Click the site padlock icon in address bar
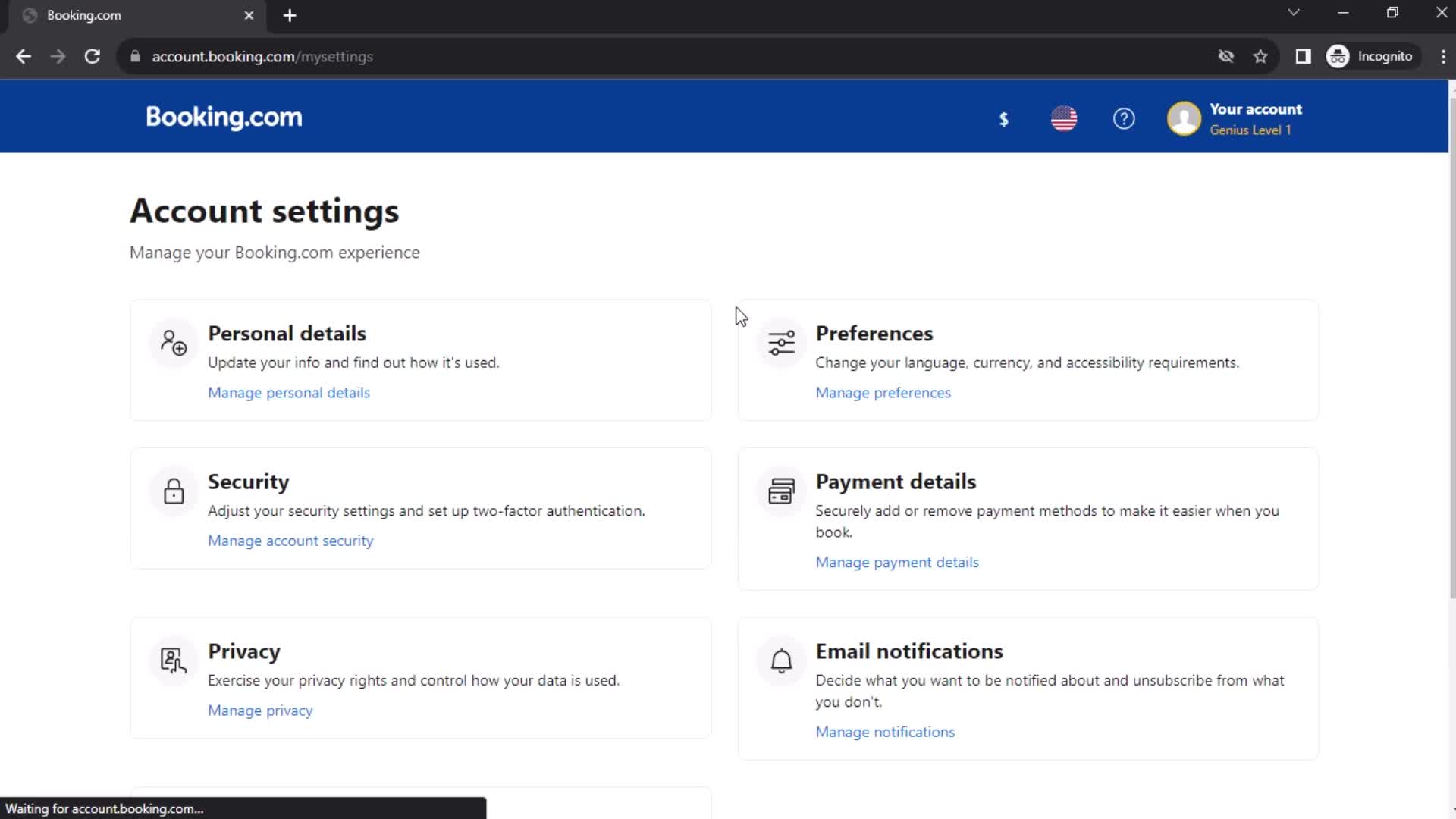Image resolution: width=1456 pixels, height=819 pixels. pyautogui.click(x=135, y=56)
